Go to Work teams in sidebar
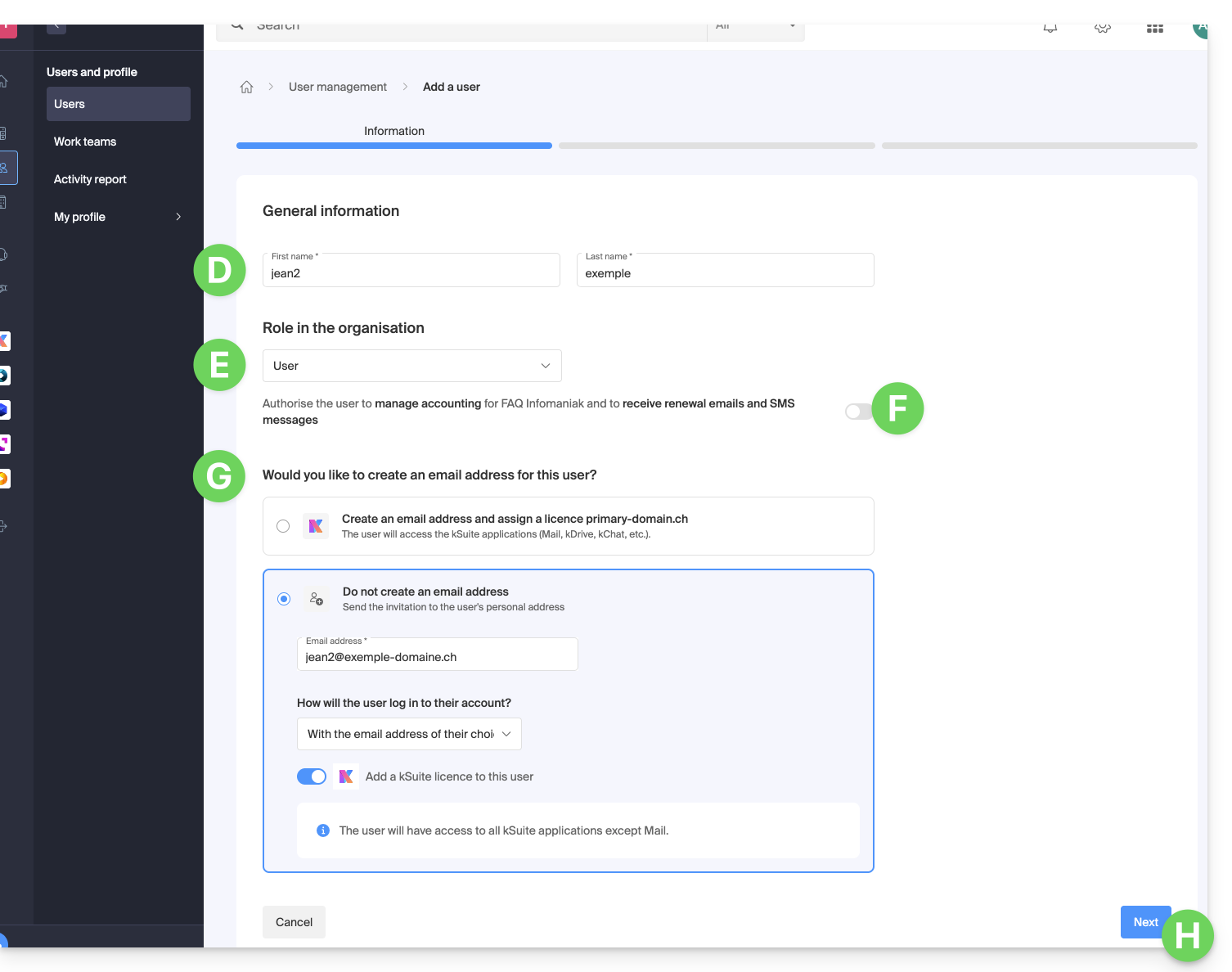The image size is (1232, 972). coord(85,142)
